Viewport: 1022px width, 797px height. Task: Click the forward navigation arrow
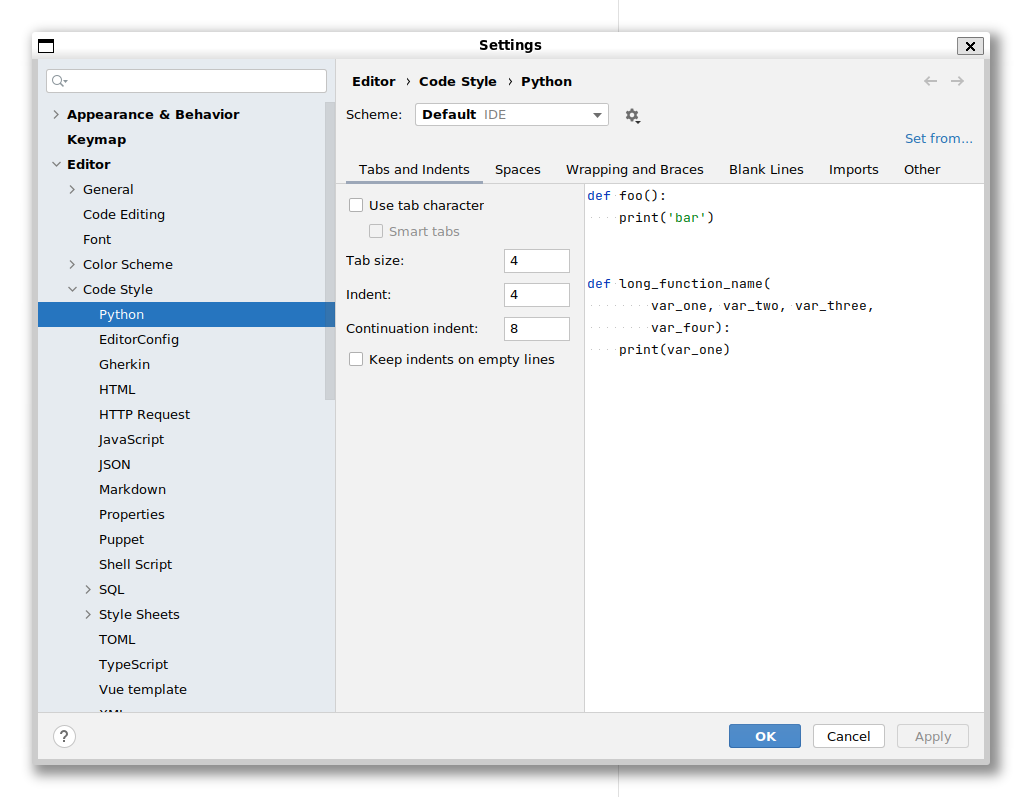957,81
